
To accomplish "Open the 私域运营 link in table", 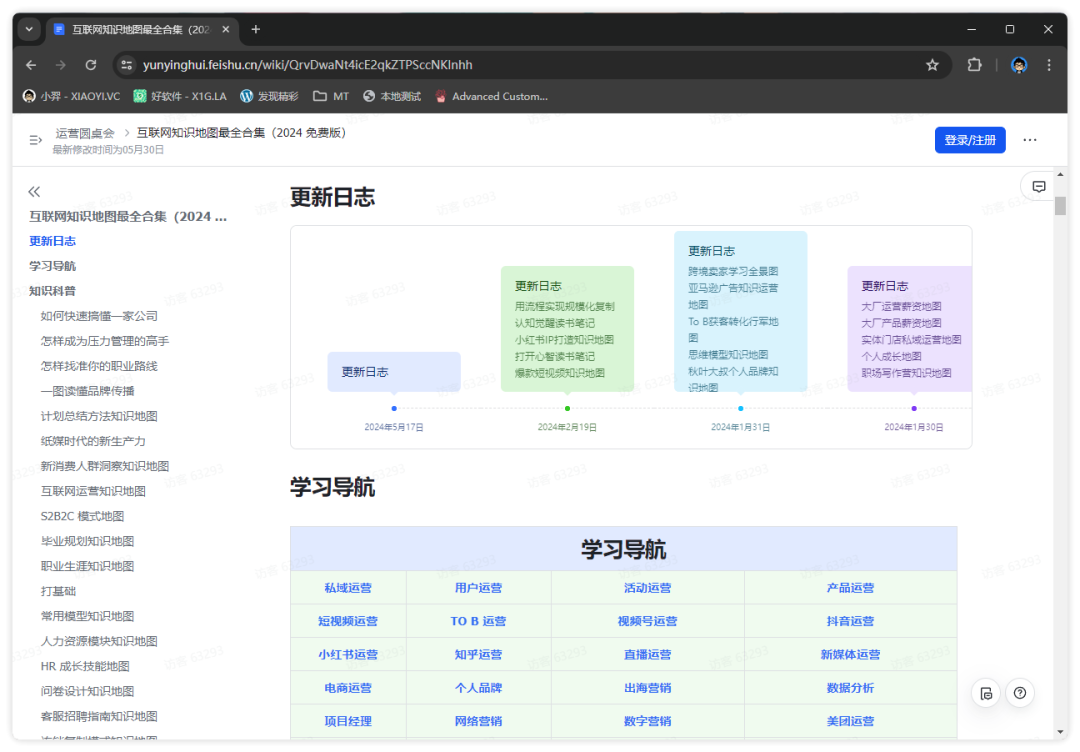I will (x=348, y=588).
